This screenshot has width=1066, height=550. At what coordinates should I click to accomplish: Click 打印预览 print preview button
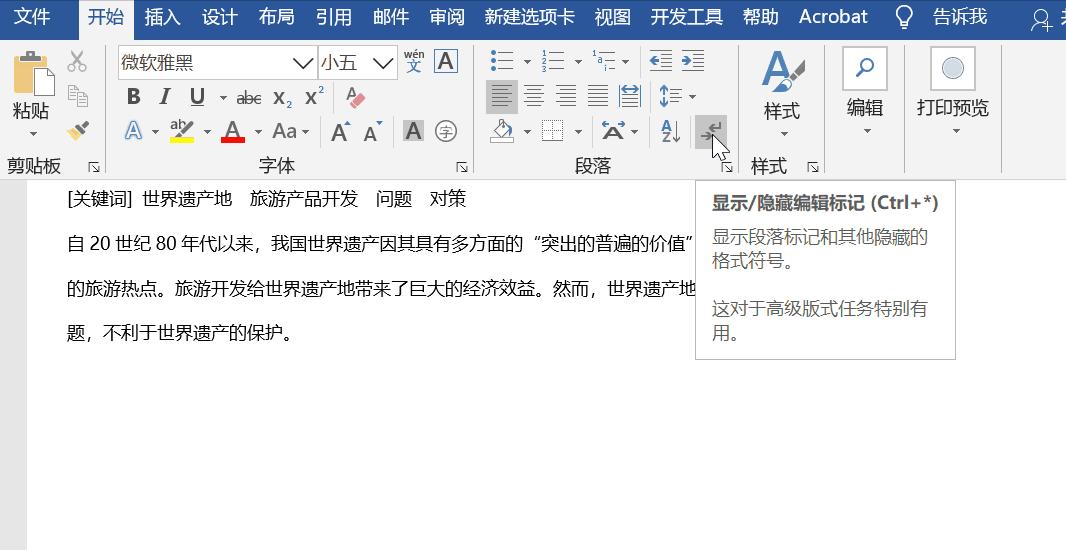(x=952, y=91)
